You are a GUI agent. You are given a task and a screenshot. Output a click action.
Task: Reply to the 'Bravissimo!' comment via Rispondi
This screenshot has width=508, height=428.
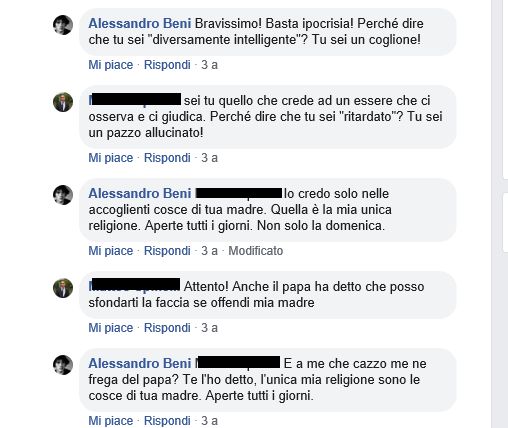[x=167, y=65]
